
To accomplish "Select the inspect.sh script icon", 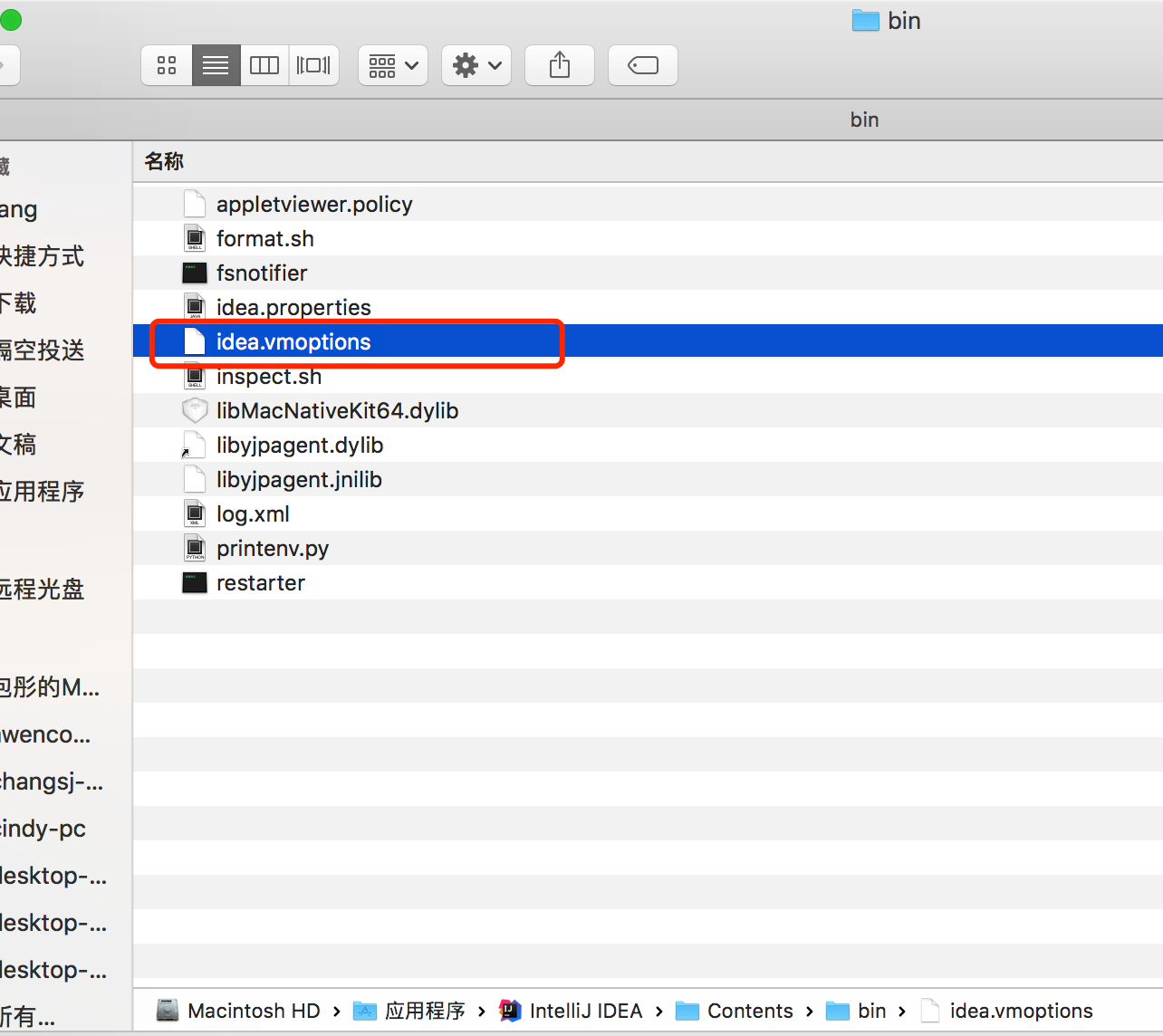I will 195,376.
